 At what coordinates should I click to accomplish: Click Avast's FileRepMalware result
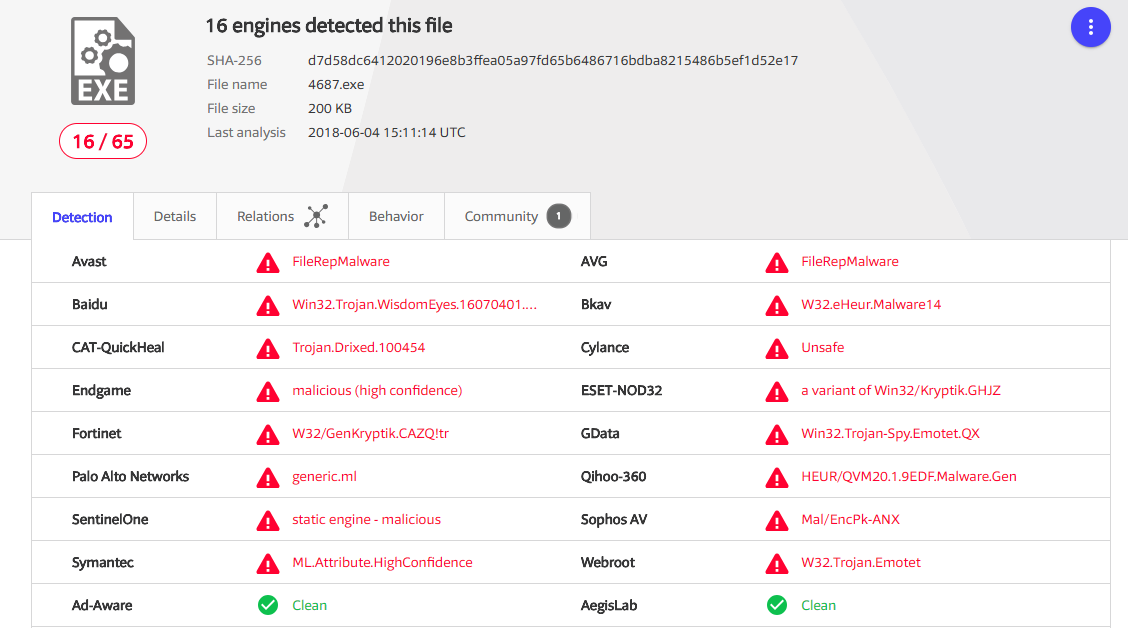point(341,261)
